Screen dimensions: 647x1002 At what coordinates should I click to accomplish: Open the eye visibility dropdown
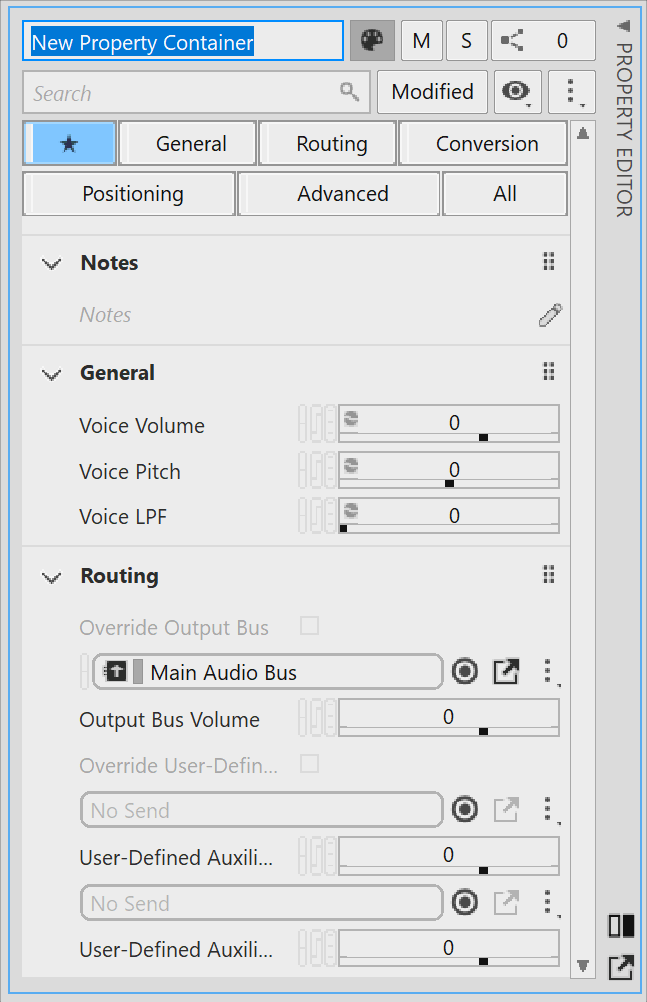tap(517, 92)
